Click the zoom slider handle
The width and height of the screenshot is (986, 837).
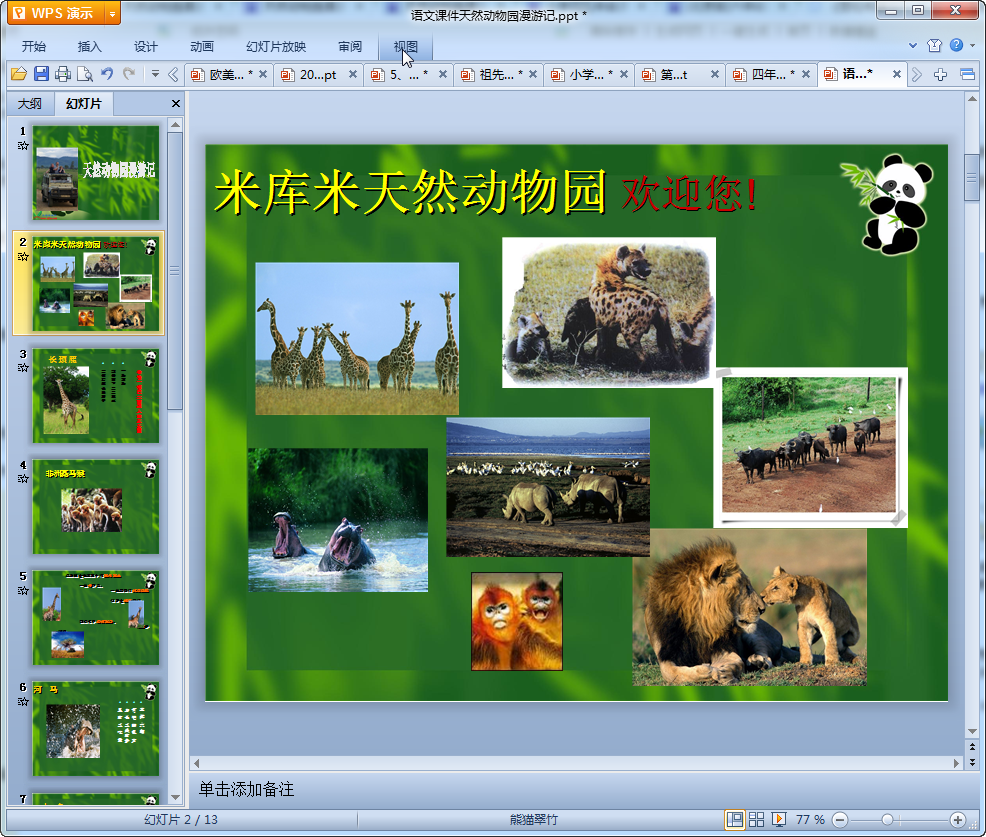887,820
